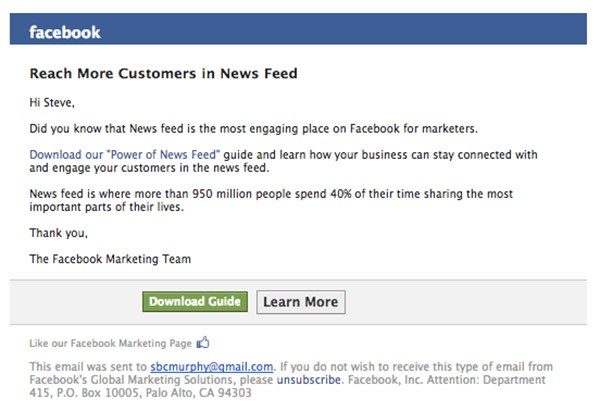Click "Facebook's Global Marketing Solutions" footer text
Screen dimensions: 600x411
(x=131, y=380)
